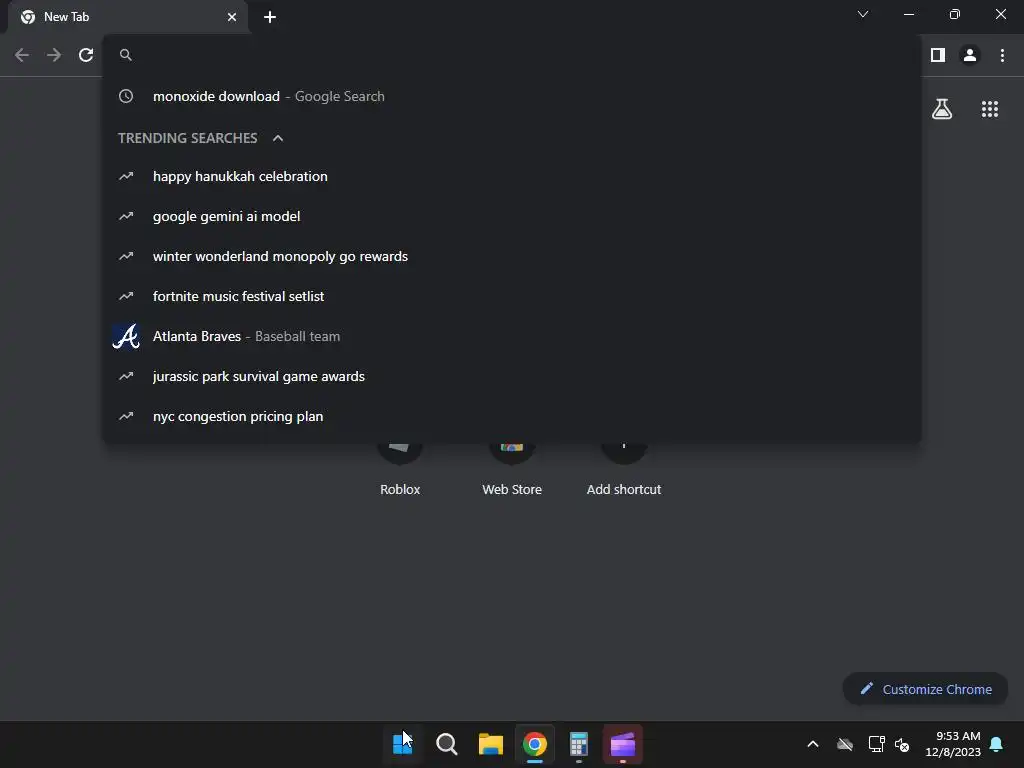The image size is (1024, 768).
Task: Open File Explorer from the taskbar
Action: tap(490, 744)
